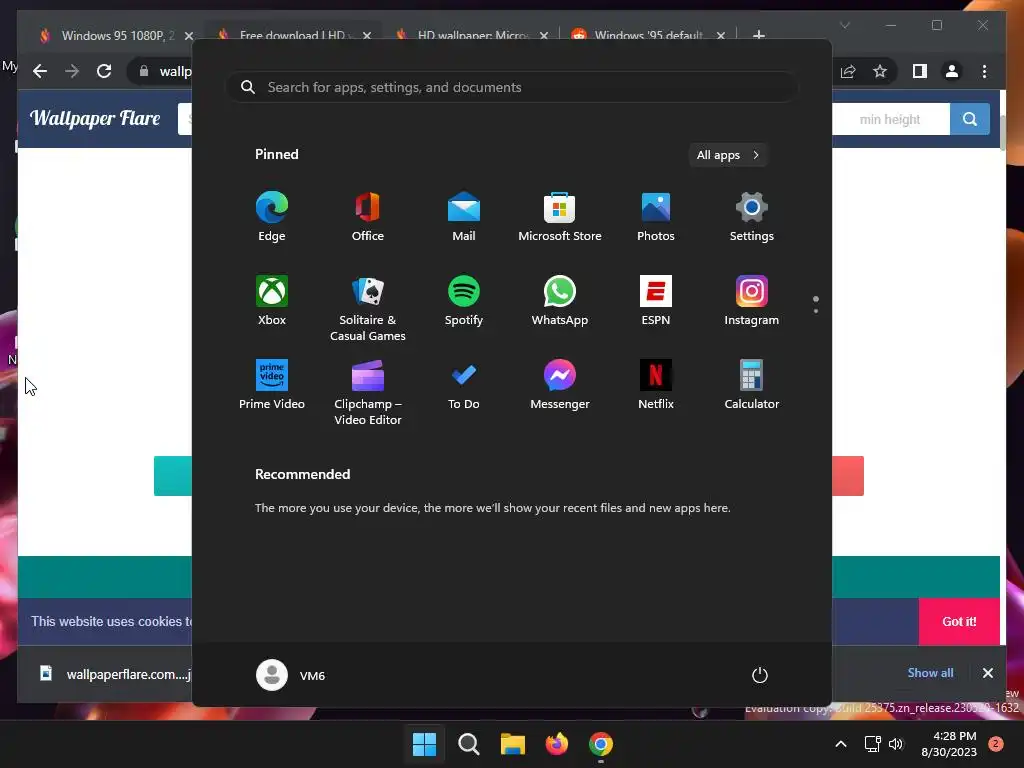Switch to the Windows '95 default tab
1024x768 pixels.
pyautogui.click(x=648, y=35)
